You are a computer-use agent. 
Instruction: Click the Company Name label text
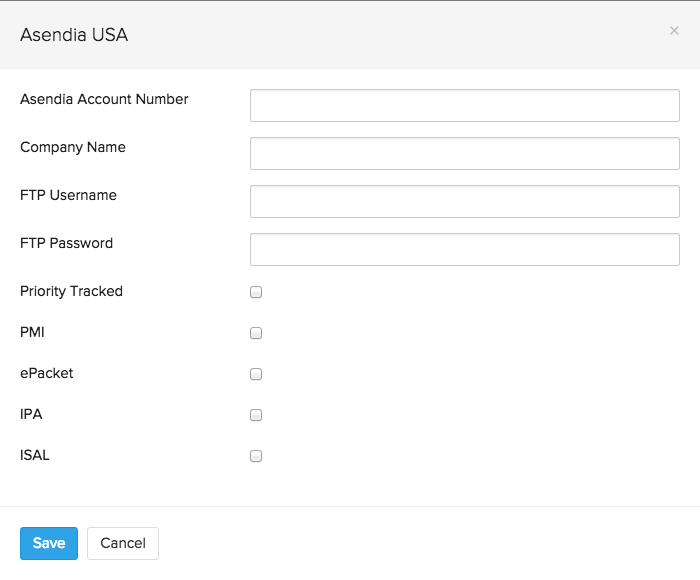coord(73,147)
